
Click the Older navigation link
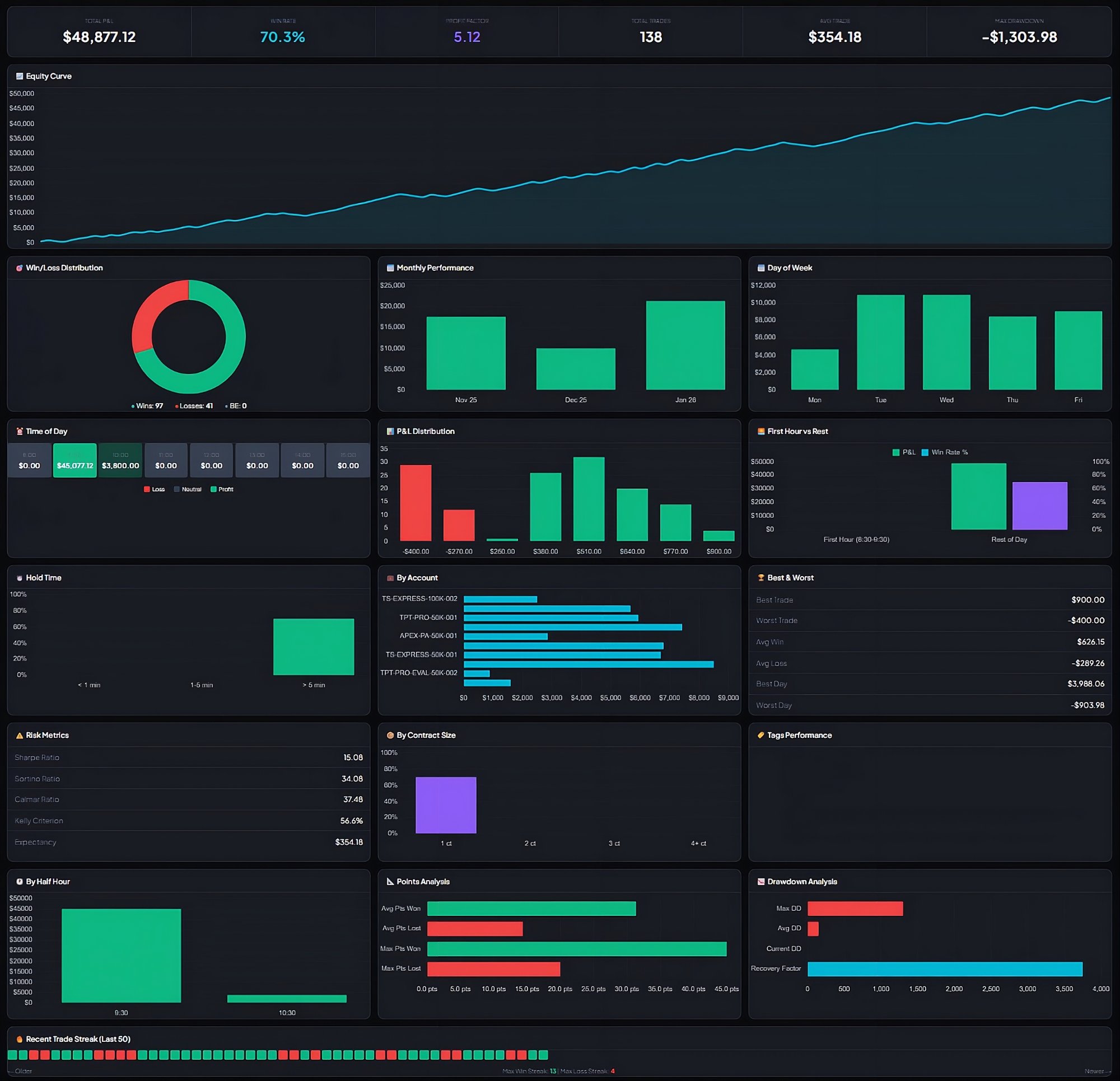pos(23,1071)
